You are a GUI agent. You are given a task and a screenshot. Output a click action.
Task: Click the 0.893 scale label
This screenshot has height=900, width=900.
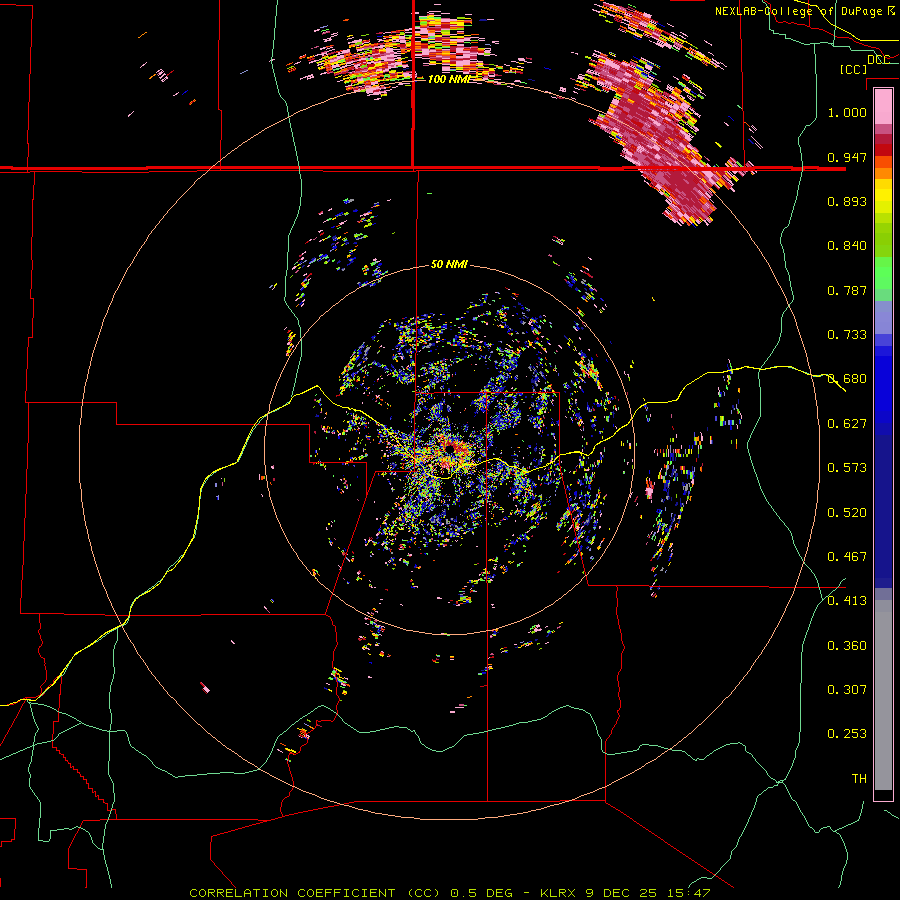click(847, 201)
